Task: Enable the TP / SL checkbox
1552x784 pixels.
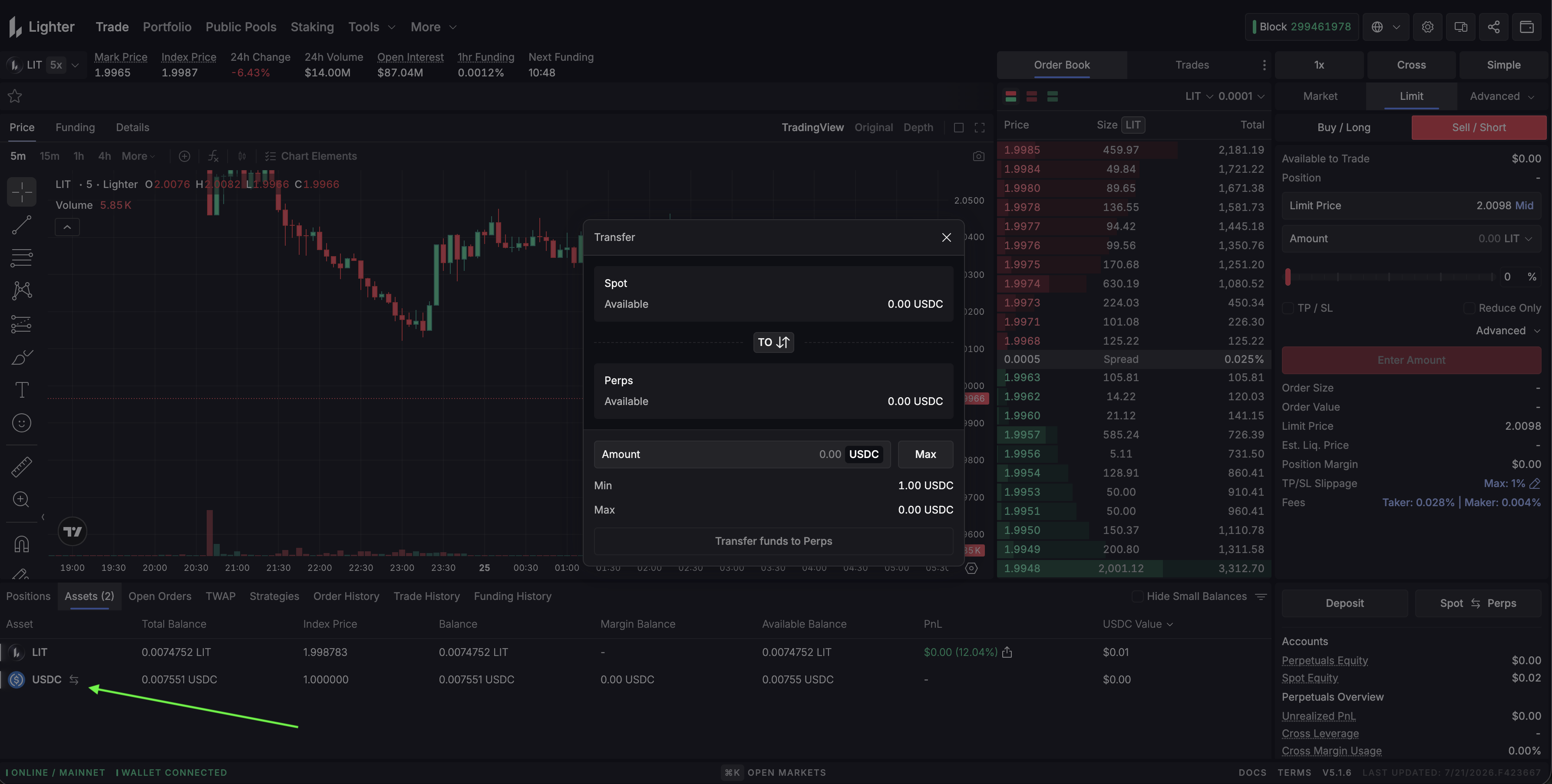Action: 1288,308
